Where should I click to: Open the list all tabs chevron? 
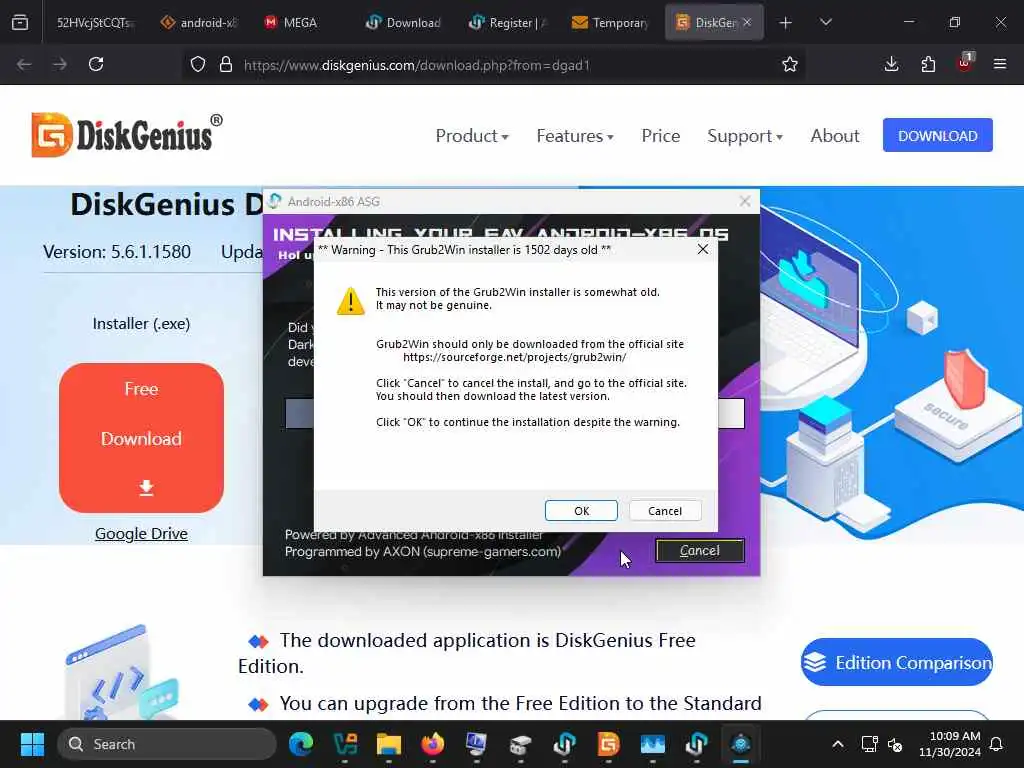tap(825, 23)
